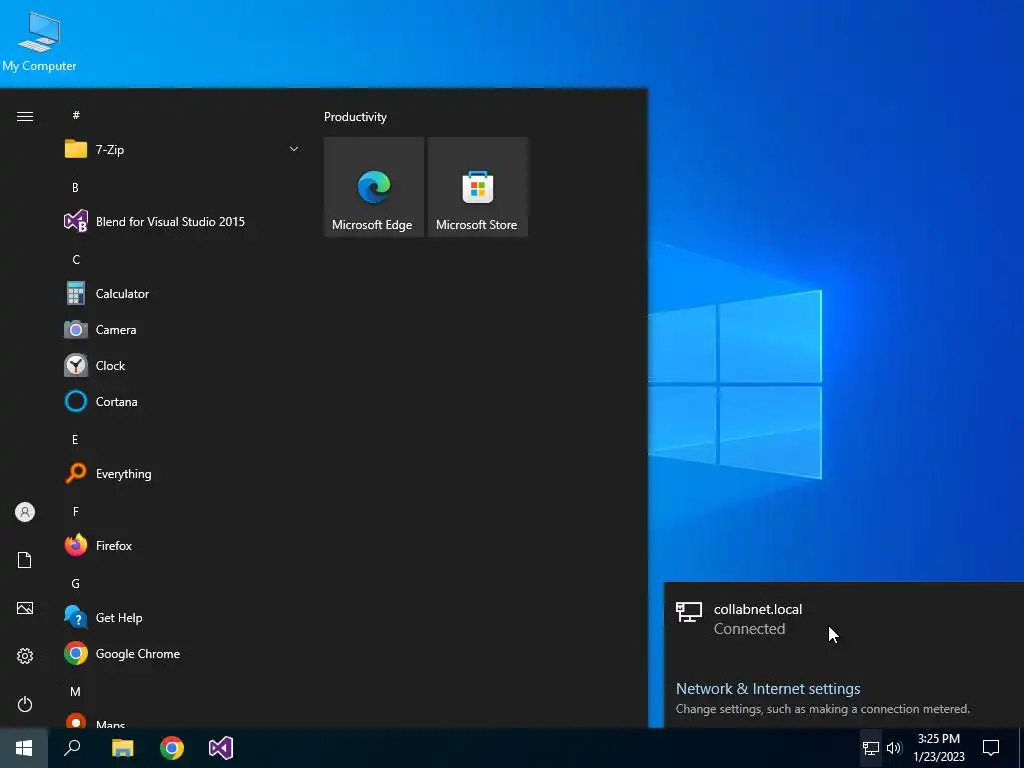Click the Show desktop sliver on taskbar

(1021, 748)
